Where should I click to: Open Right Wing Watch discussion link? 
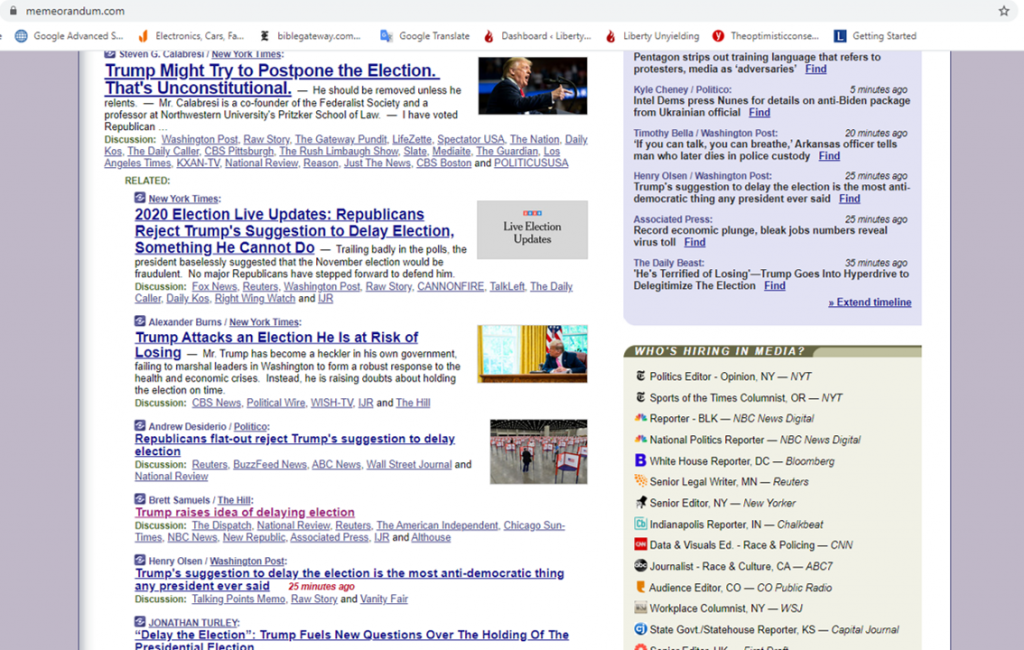[x=255, y=298]
